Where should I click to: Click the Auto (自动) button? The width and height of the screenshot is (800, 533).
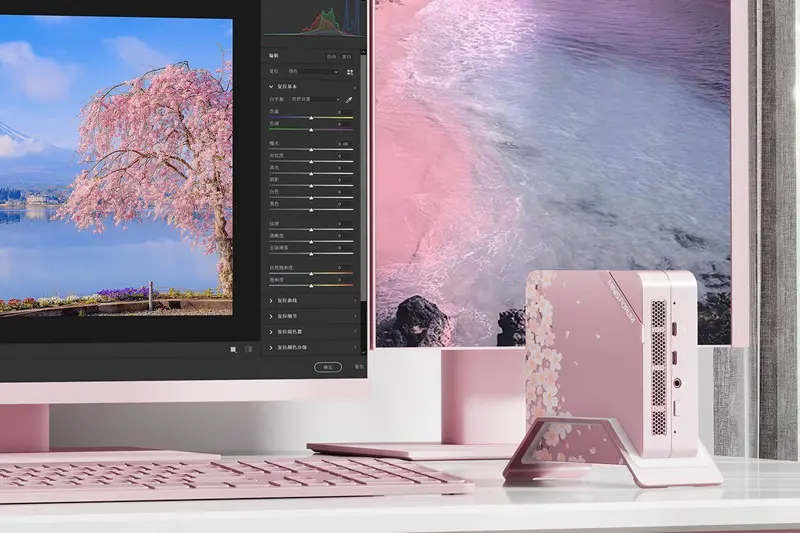[332, 57]
